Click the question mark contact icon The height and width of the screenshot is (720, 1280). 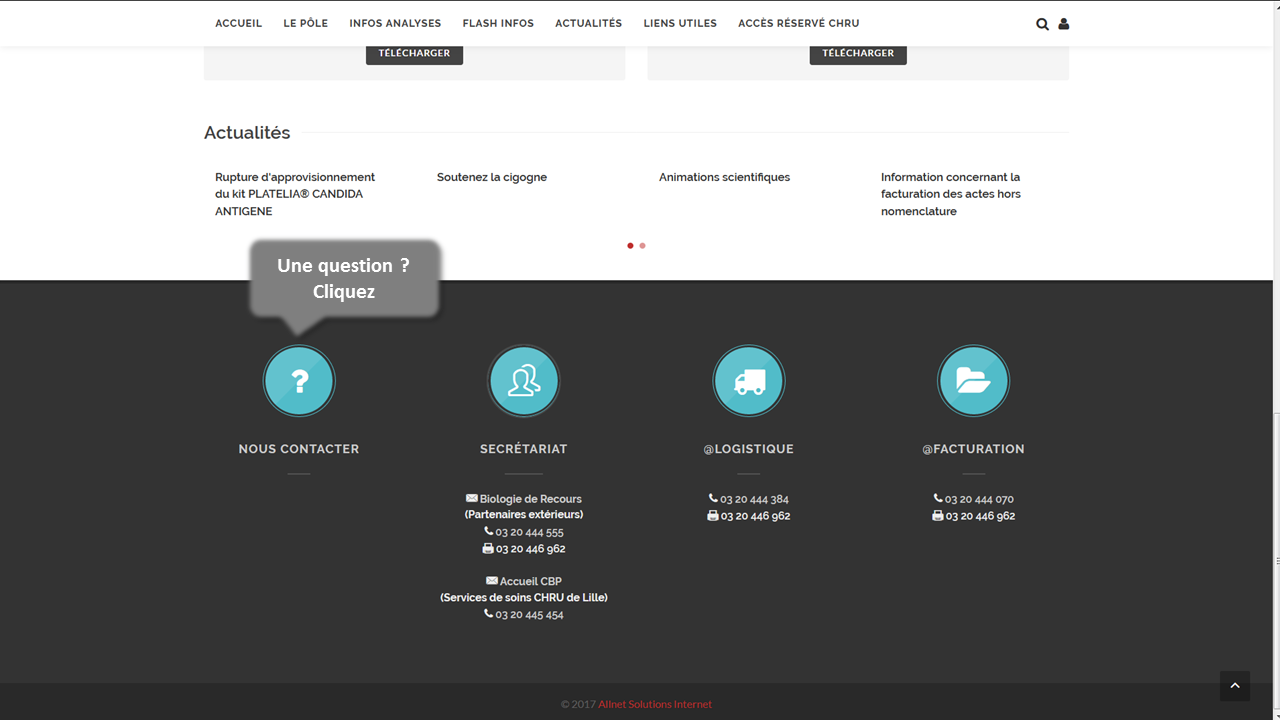tap(299, 381)
